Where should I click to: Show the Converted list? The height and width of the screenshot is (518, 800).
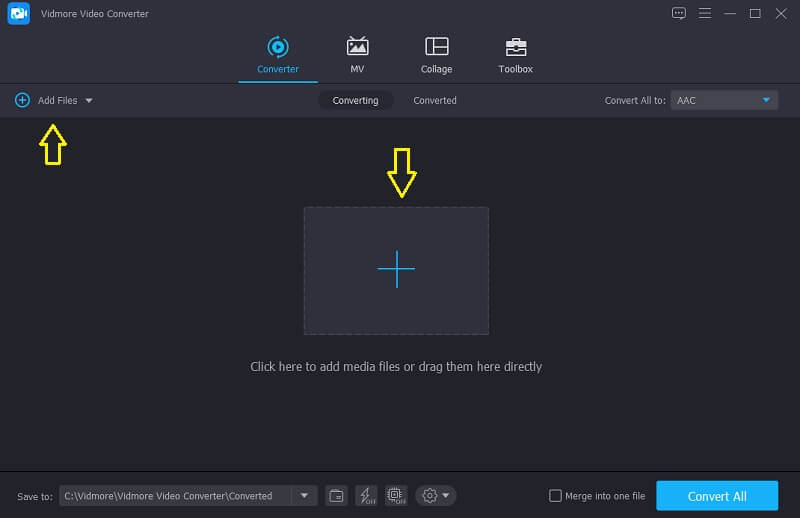pos(435,100)
